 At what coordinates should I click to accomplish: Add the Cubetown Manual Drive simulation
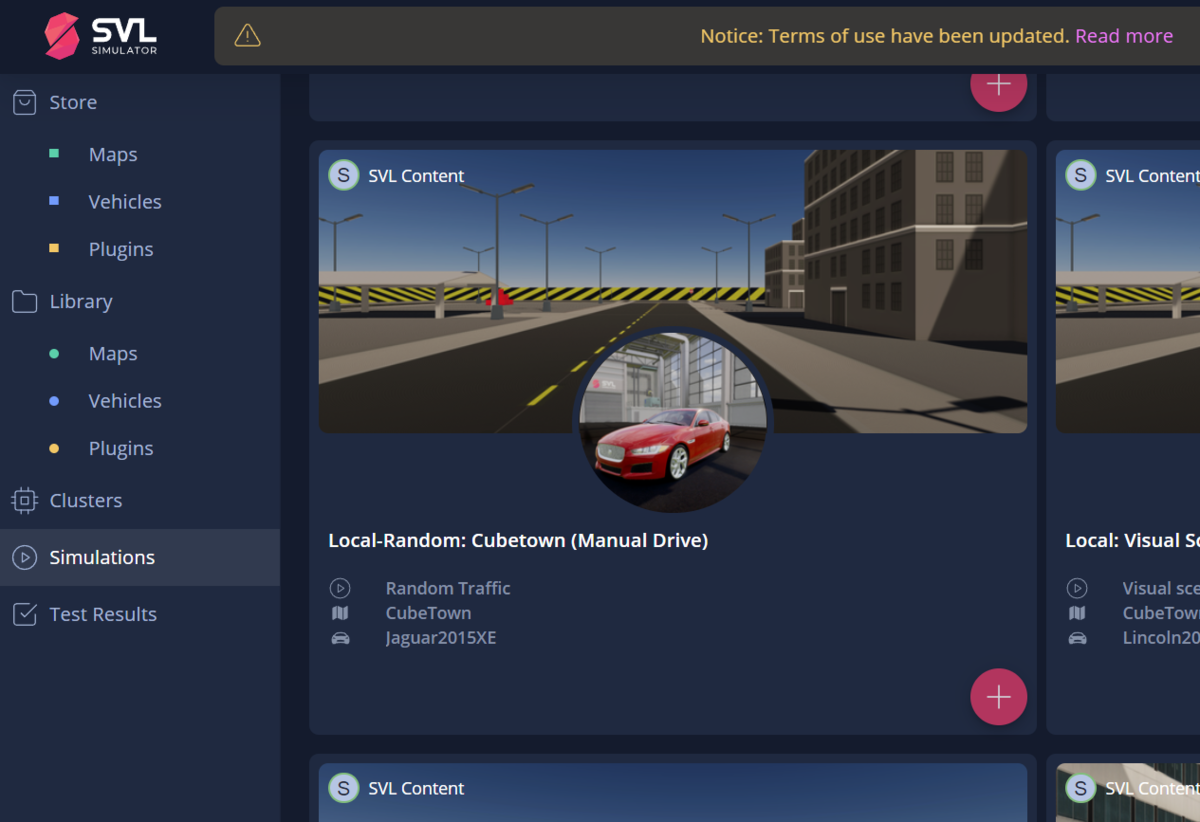998,696
